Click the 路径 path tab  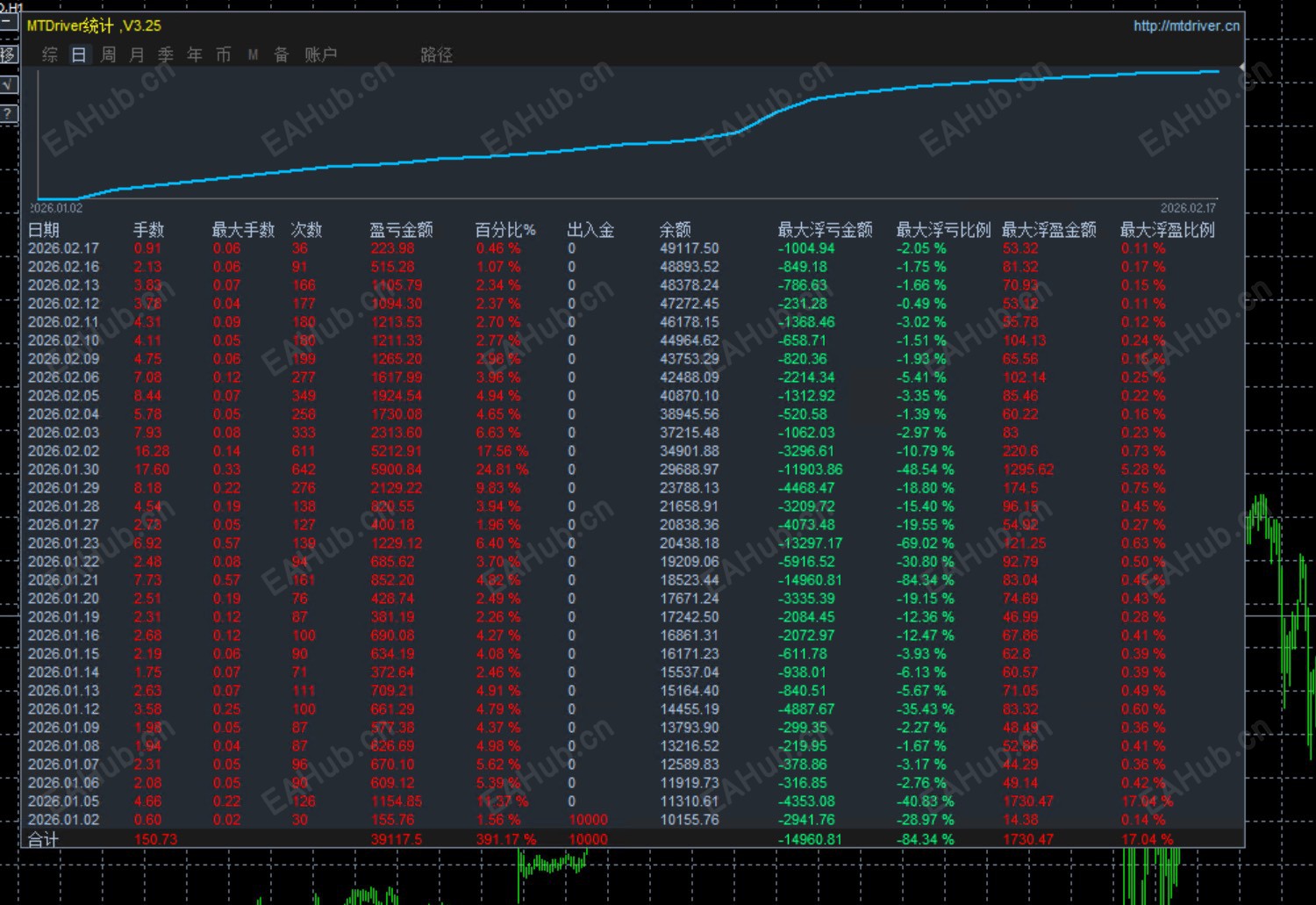[436, 54]
